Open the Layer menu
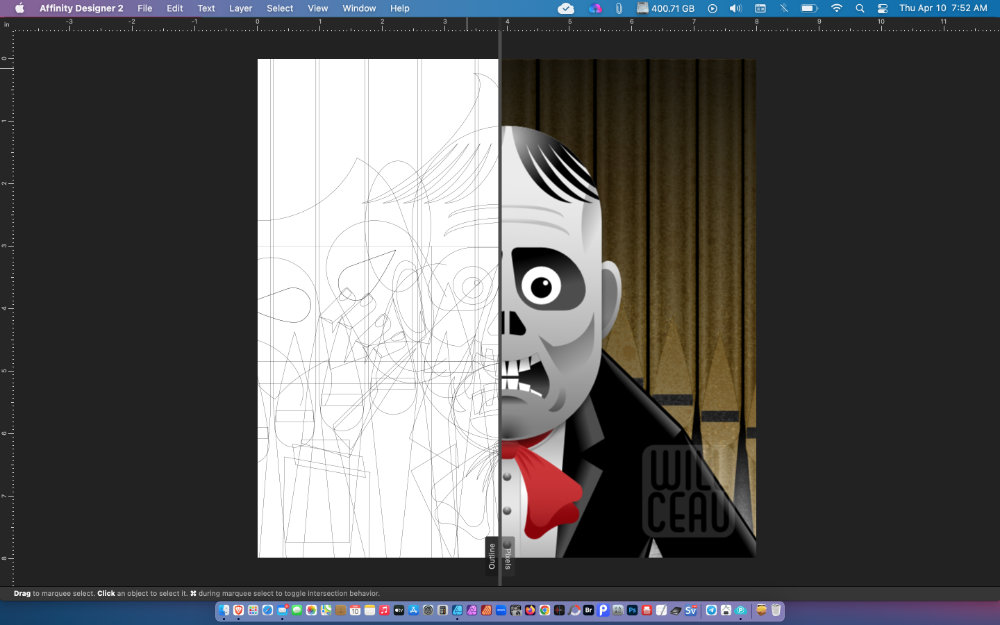The image size is (1000, 625). click(x=240, y=8)
